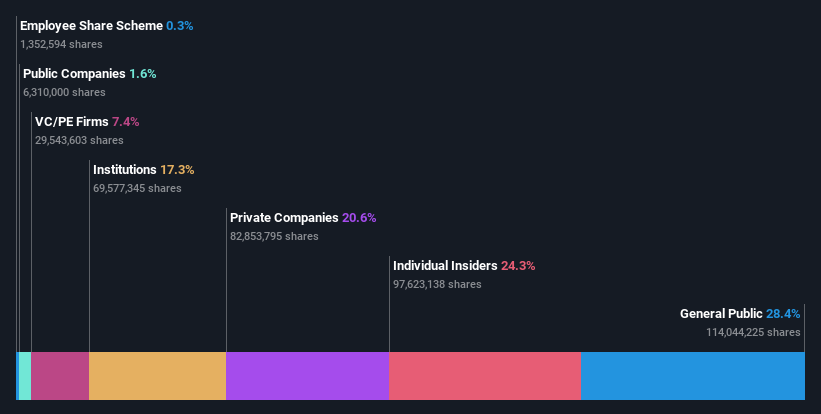This screenshot has height=414, width=821.
Task: Click the 28.4% General Public percentage
Action: point(783,314)
